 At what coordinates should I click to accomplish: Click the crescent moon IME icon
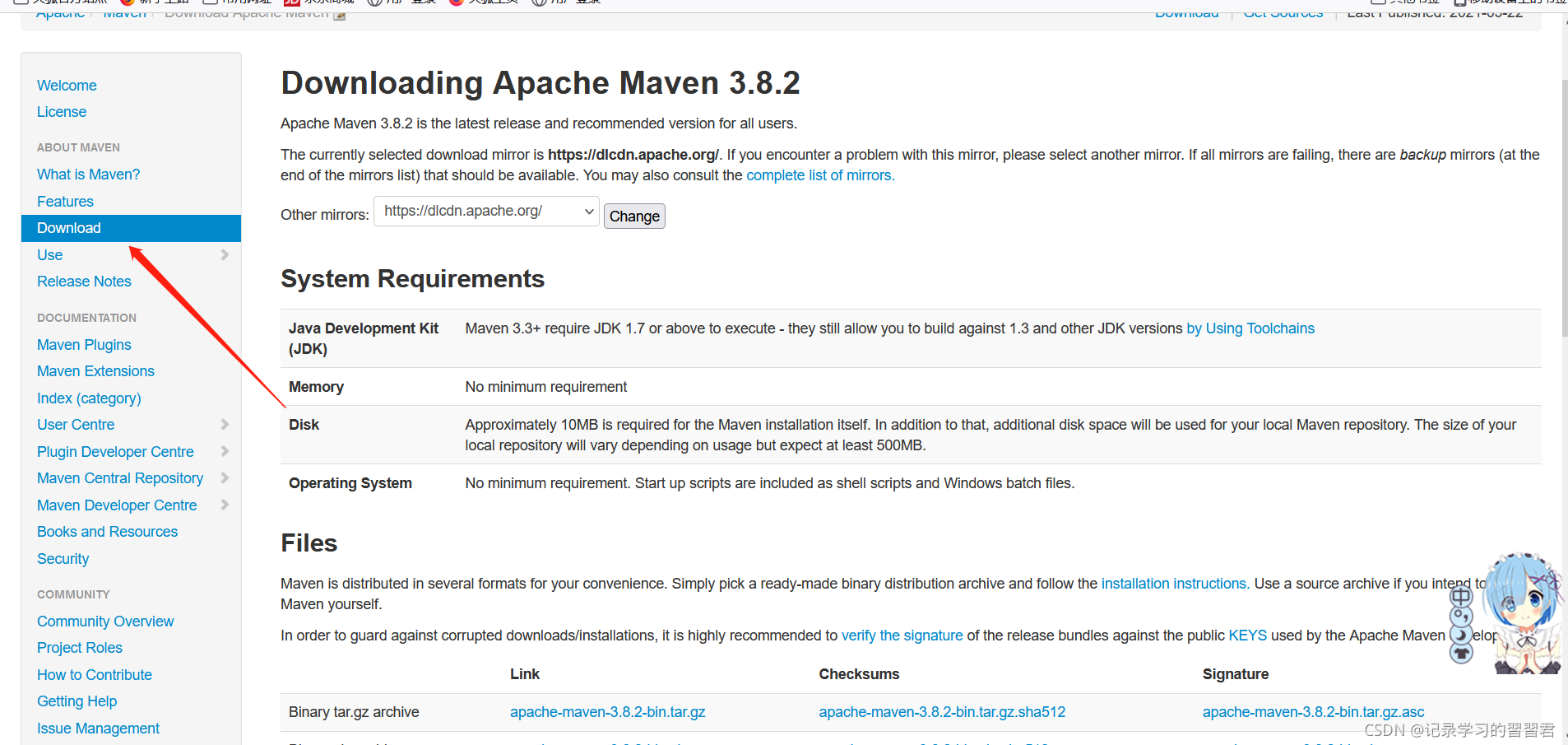click(1461, 635)
